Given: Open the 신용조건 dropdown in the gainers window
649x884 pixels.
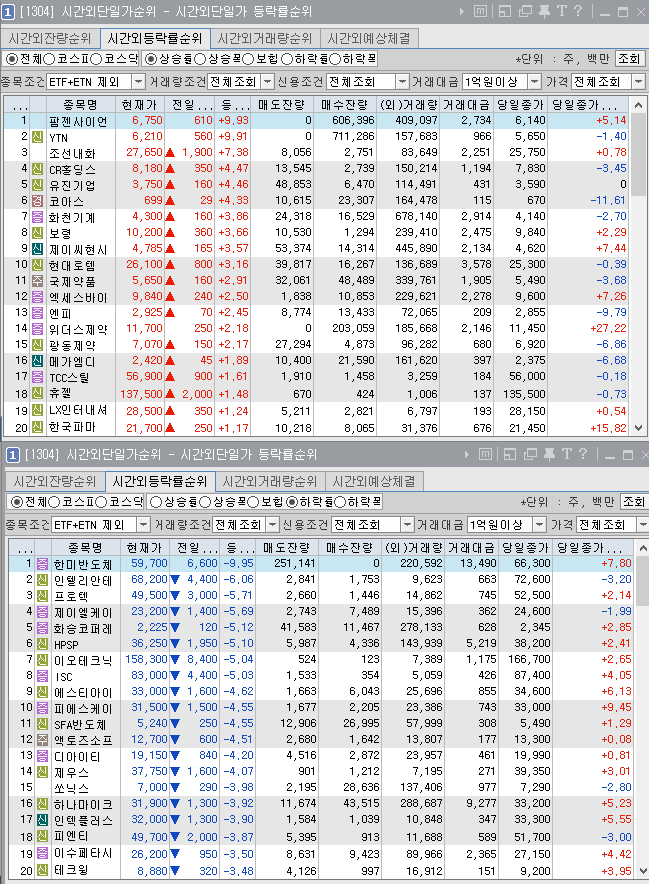Looking at the screenshot, I should [x=401, y=82].
